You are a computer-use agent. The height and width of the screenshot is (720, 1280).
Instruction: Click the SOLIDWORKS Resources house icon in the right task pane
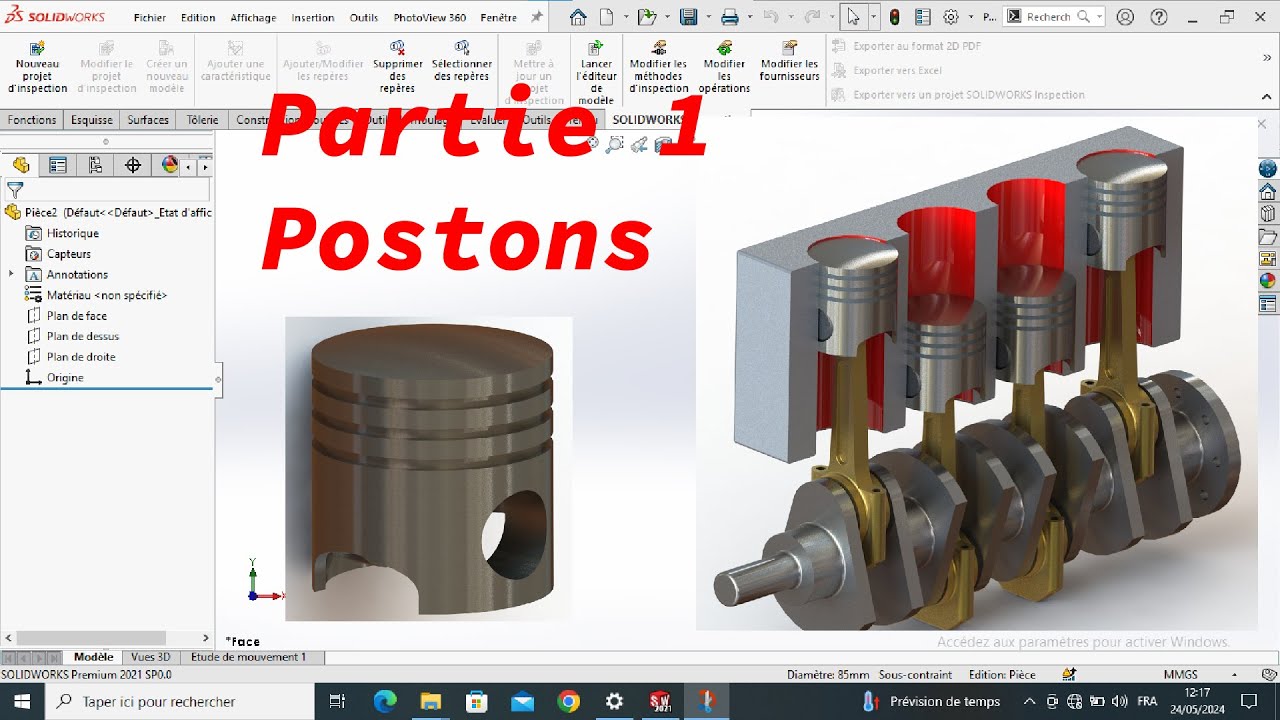pos(1268,191)
